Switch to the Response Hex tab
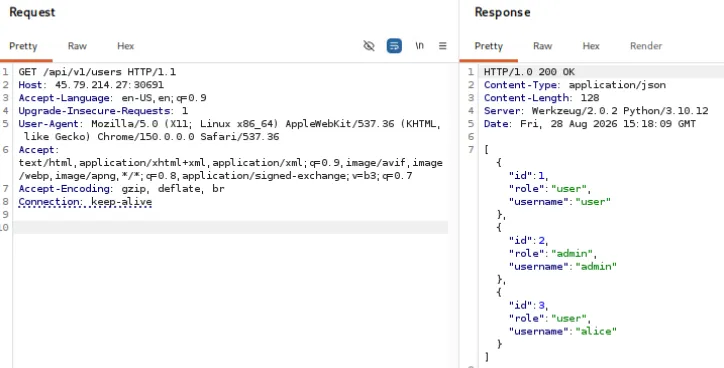This screenshot has height=368, width=724. (591, 46)
